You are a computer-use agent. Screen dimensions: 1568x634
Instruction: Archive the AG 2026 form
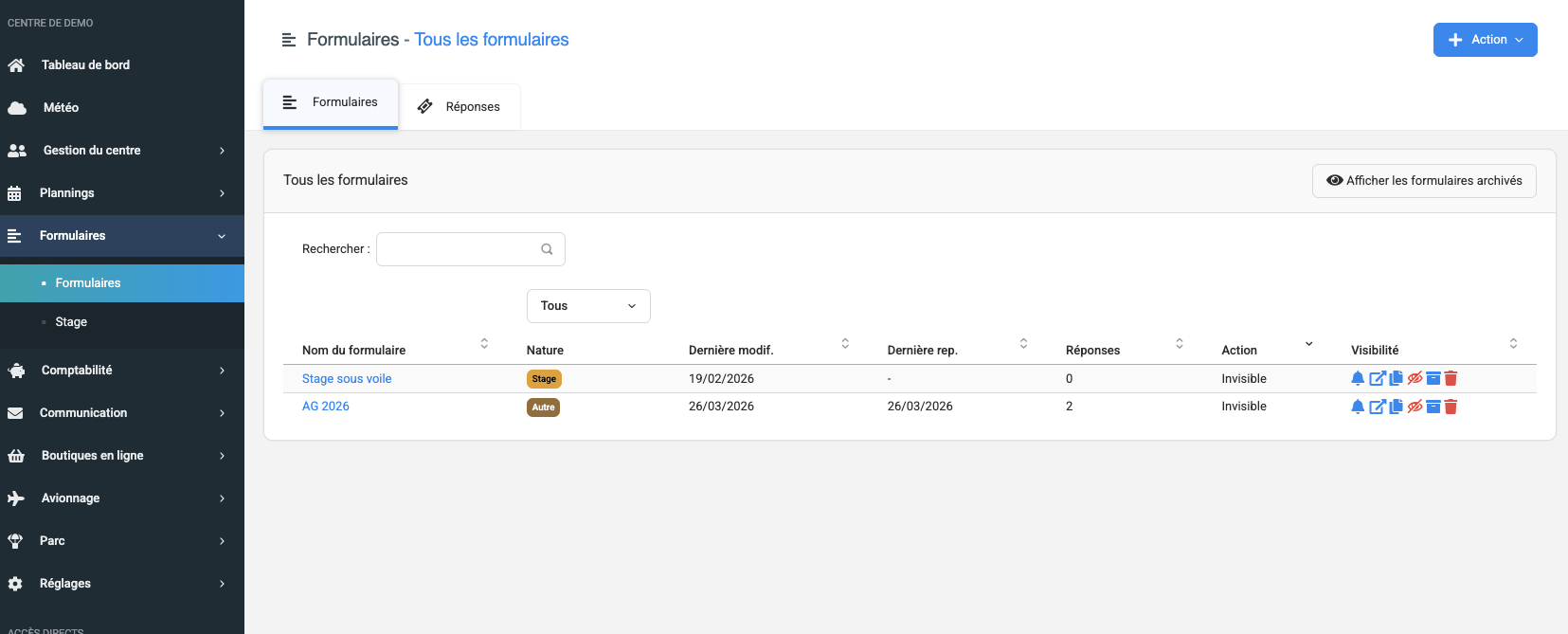[x=1433, y=407]
